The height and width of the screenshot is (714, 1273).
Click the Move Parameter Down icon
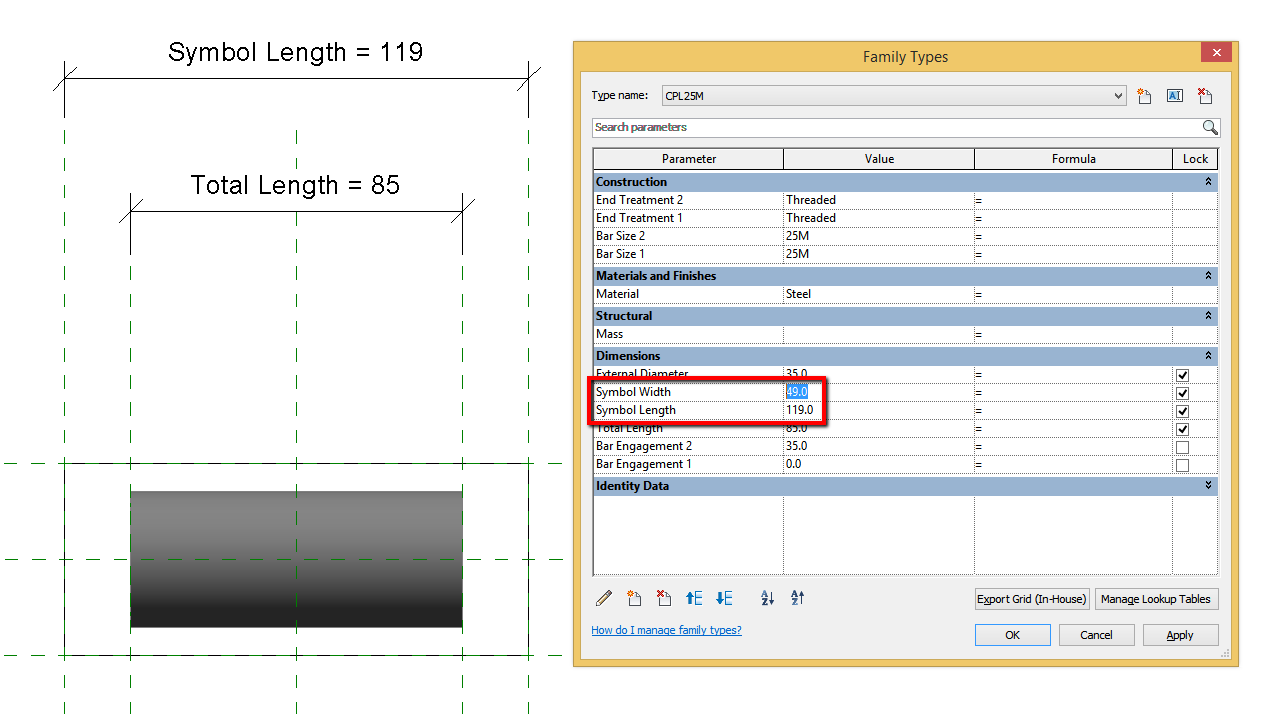[x=724, y=598]
